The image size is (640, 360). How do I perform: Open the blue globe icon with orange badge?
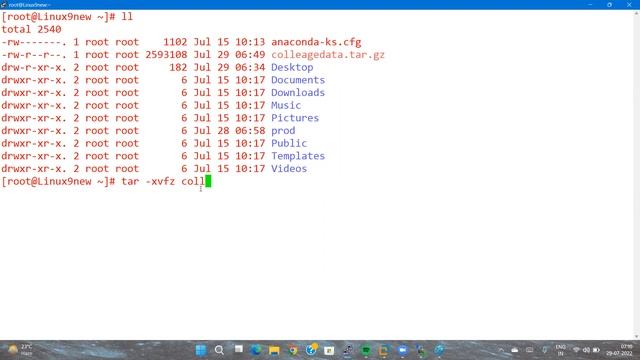pyautogui.click(x=311, y=350)
